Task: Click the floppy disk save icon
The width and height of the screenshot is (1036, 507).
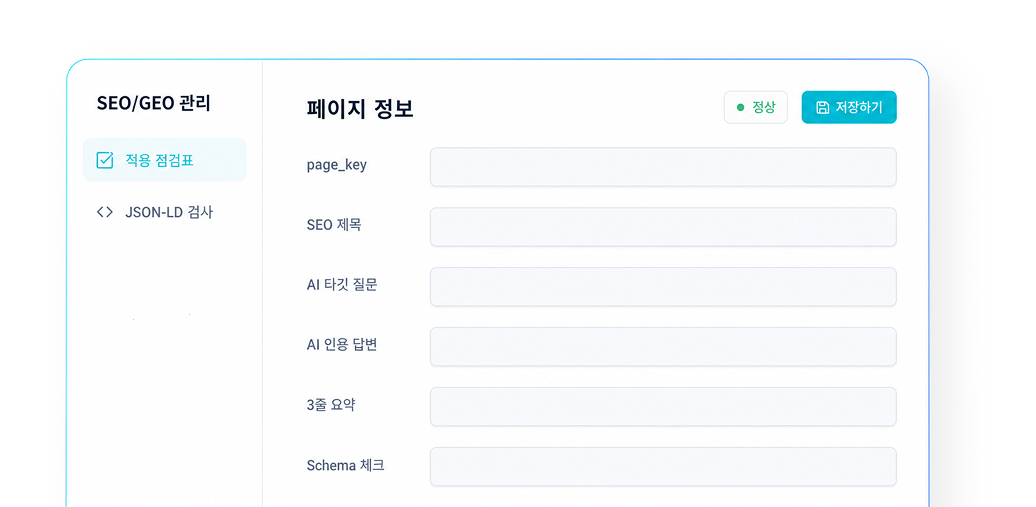Action: coord(822,108)
